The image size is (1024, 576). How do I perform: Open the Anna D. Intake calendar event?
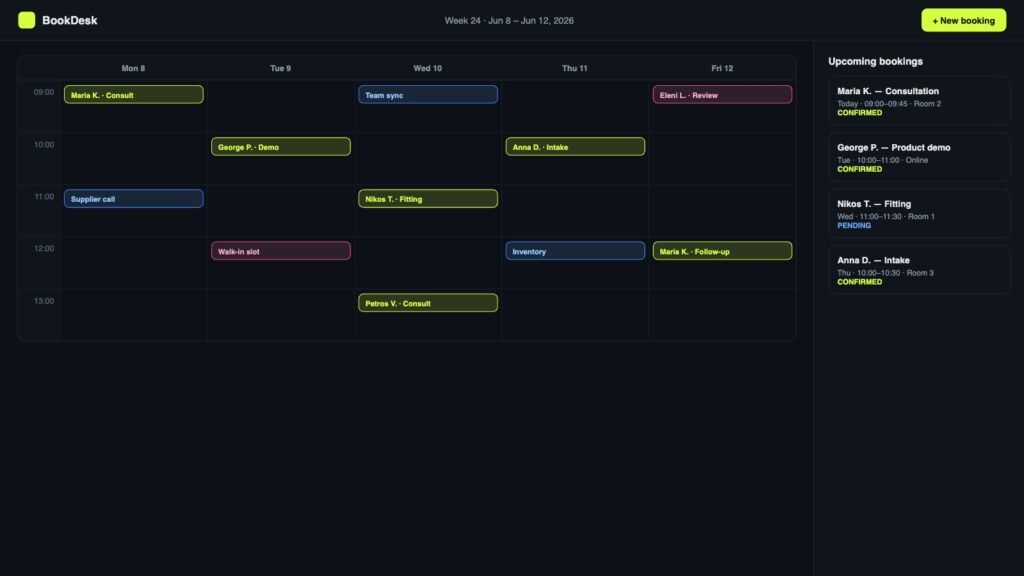[x=575, y=147]
